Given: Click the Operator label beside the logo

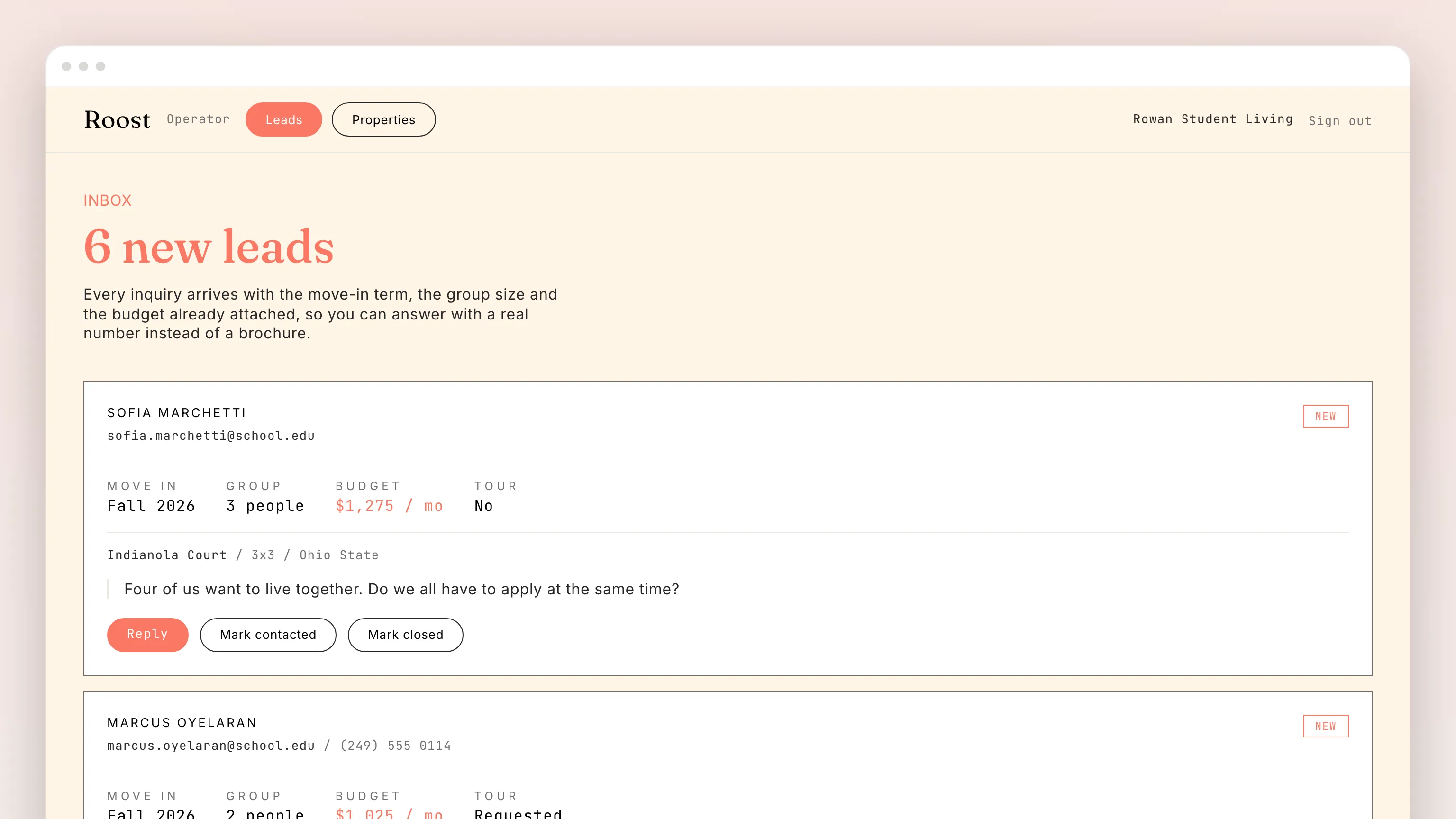Looking at the screenshot, I should (199, 119).
